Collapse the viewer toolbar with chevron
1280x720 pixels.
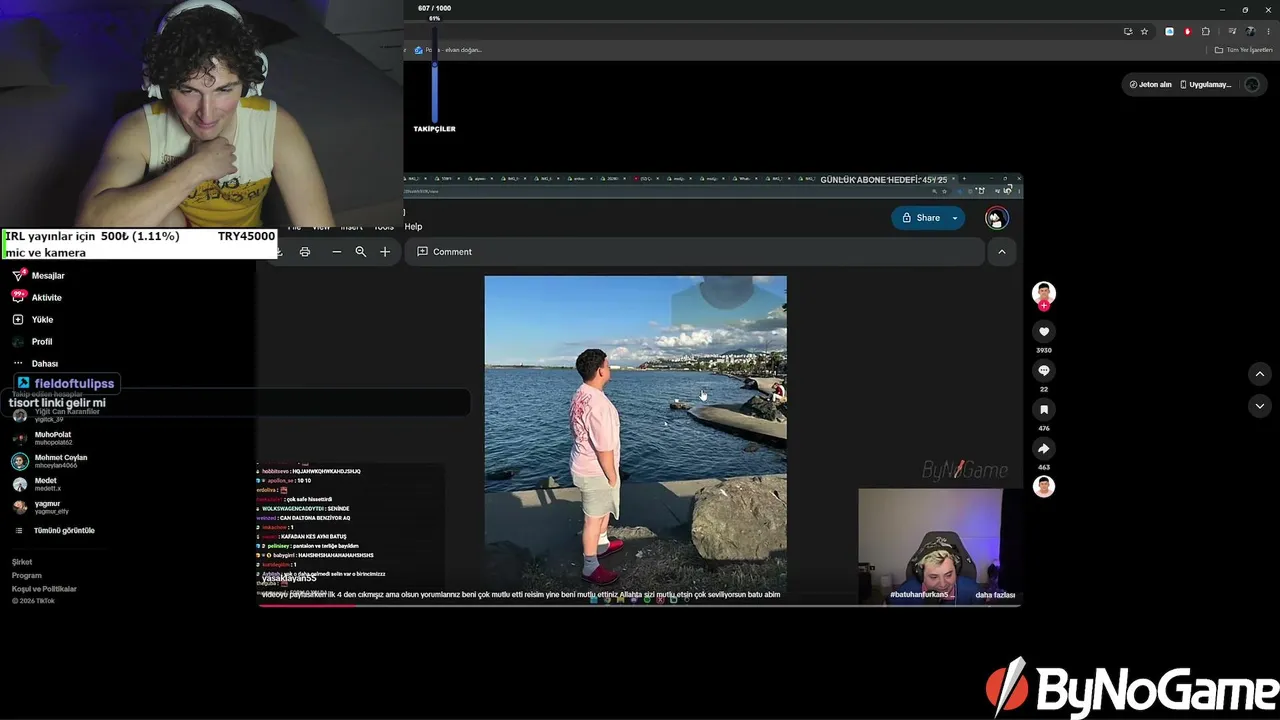click(x=1002, y=252)
